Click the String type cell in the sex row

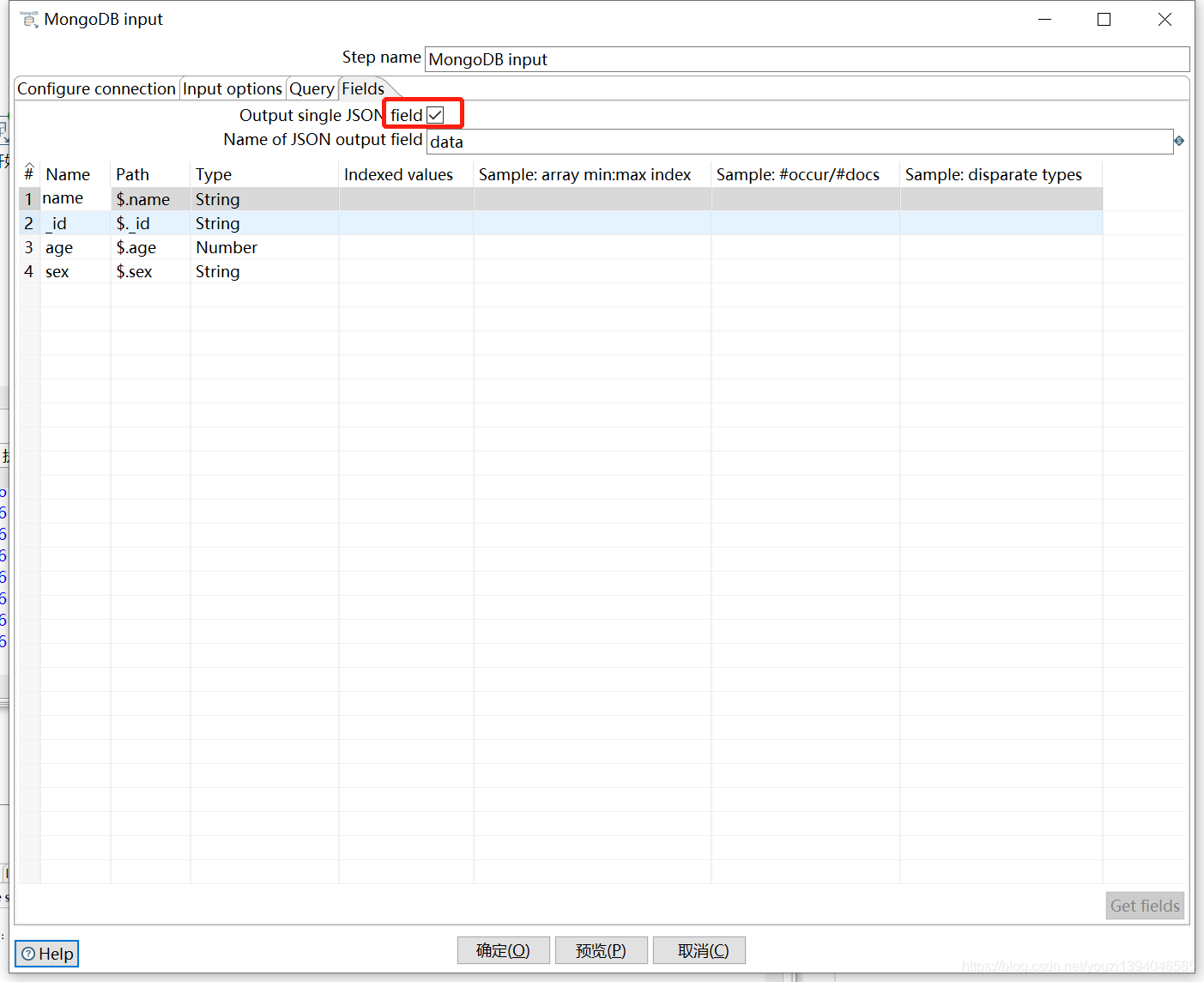click(264, 271)
